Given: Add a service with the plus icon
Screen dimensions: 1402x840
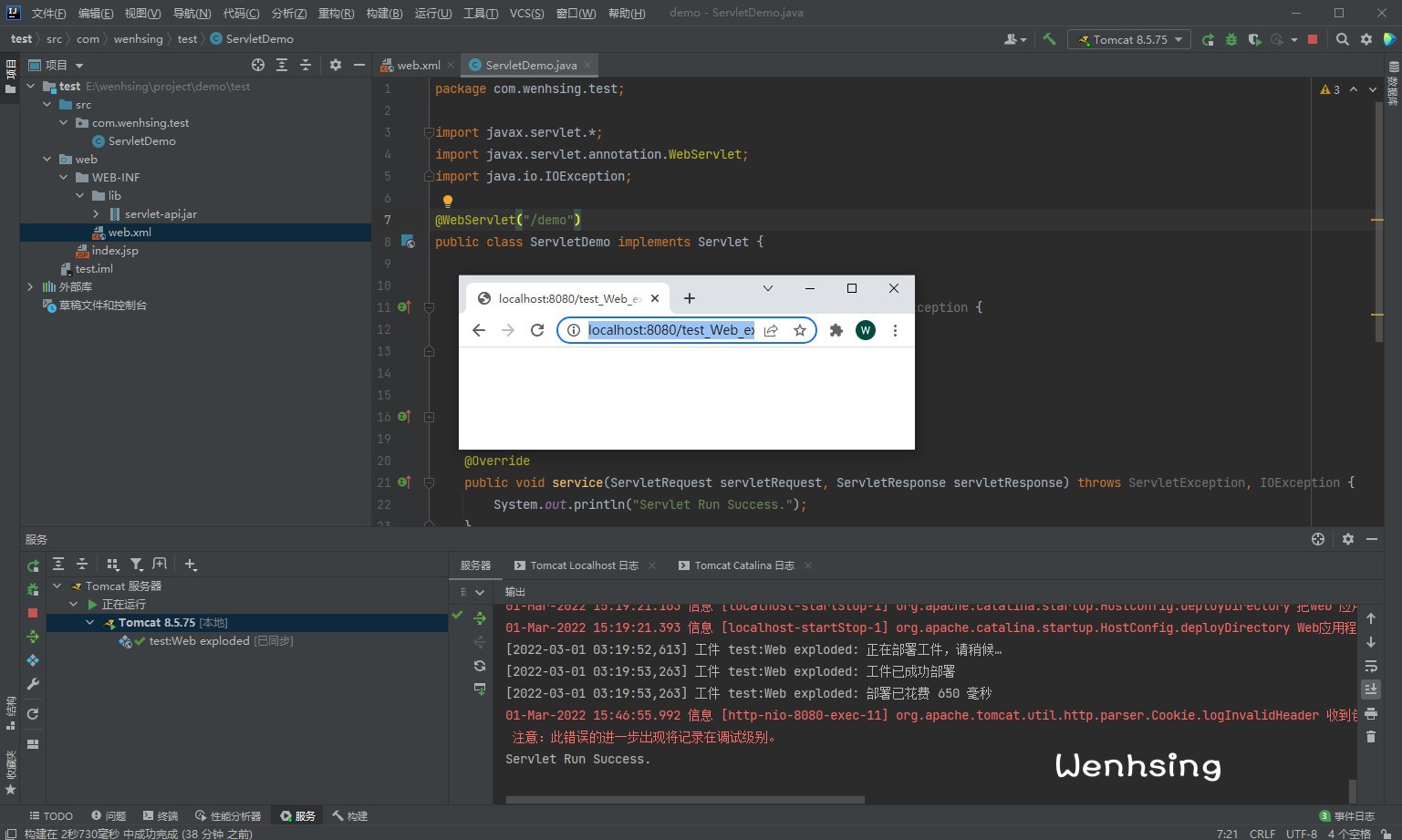Looking at the screenshot, I should [190, 565].
